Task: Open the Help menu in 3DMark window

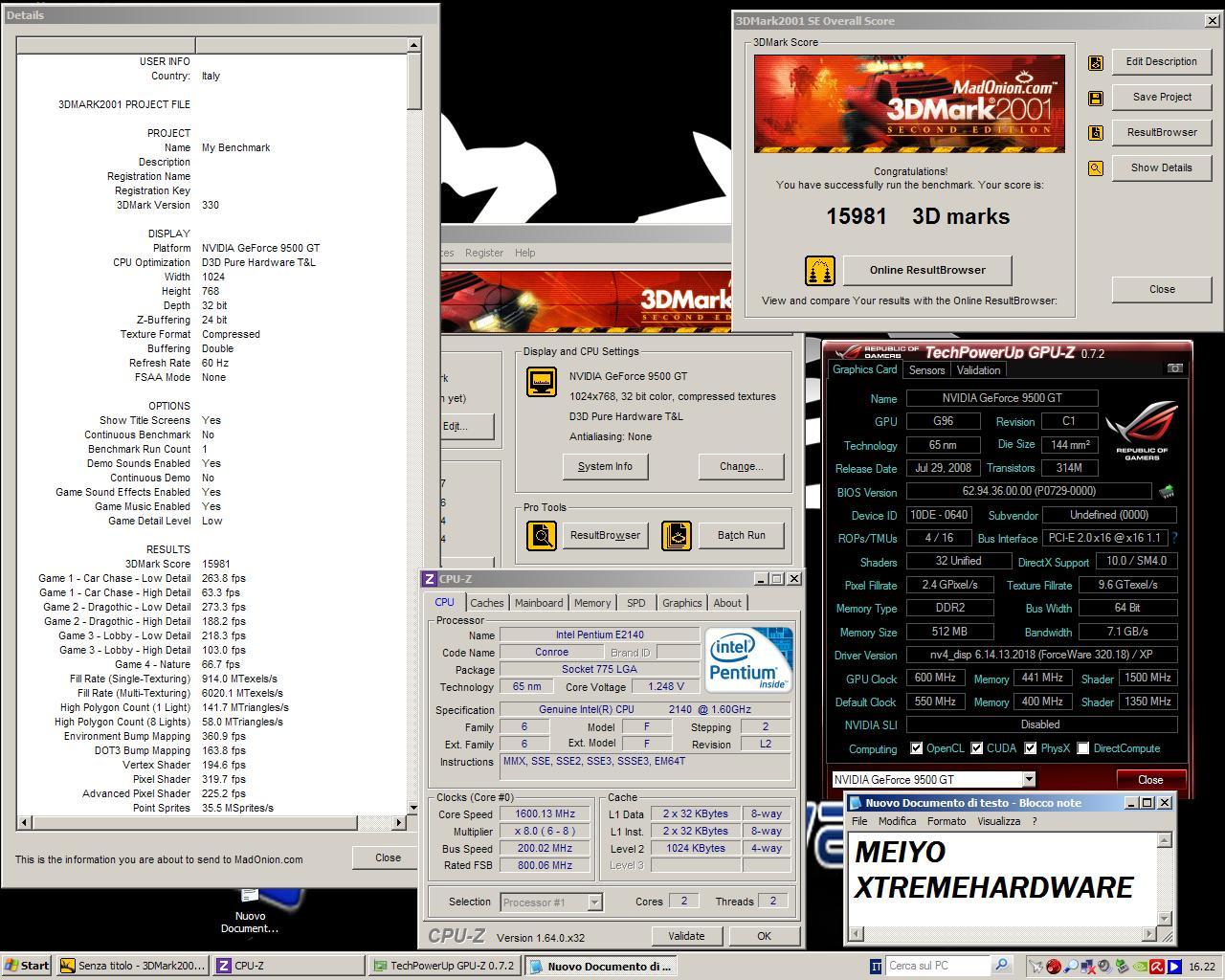Action: pos(524,253)
